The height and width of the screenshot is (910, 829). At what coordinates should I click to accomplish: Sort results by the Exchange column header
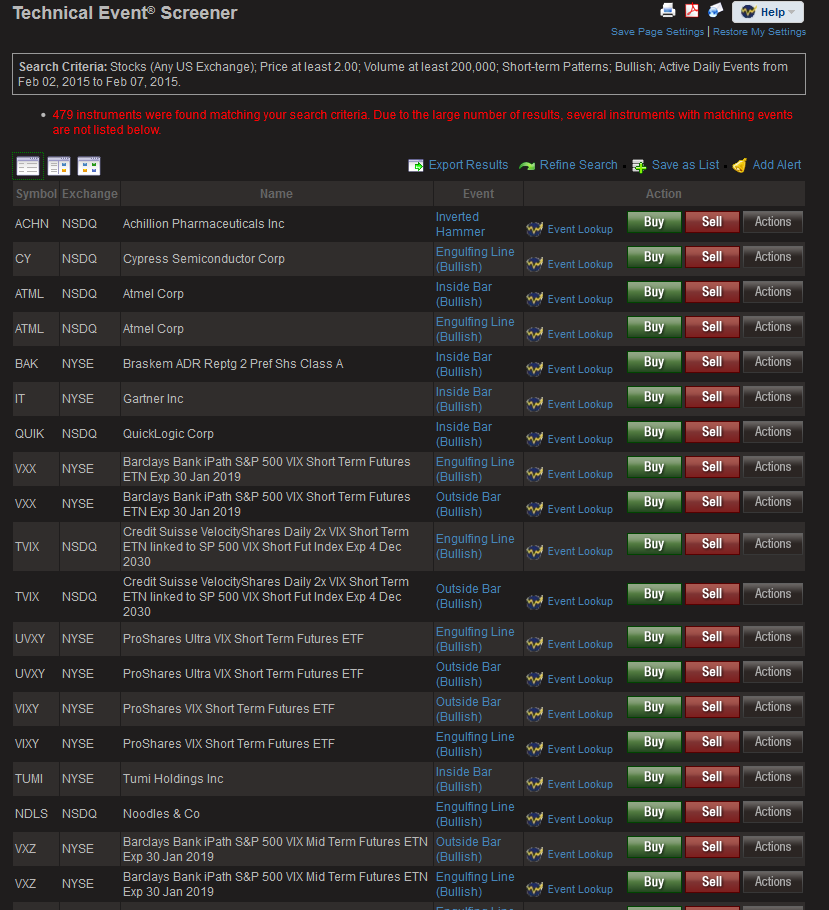point(89,194)
